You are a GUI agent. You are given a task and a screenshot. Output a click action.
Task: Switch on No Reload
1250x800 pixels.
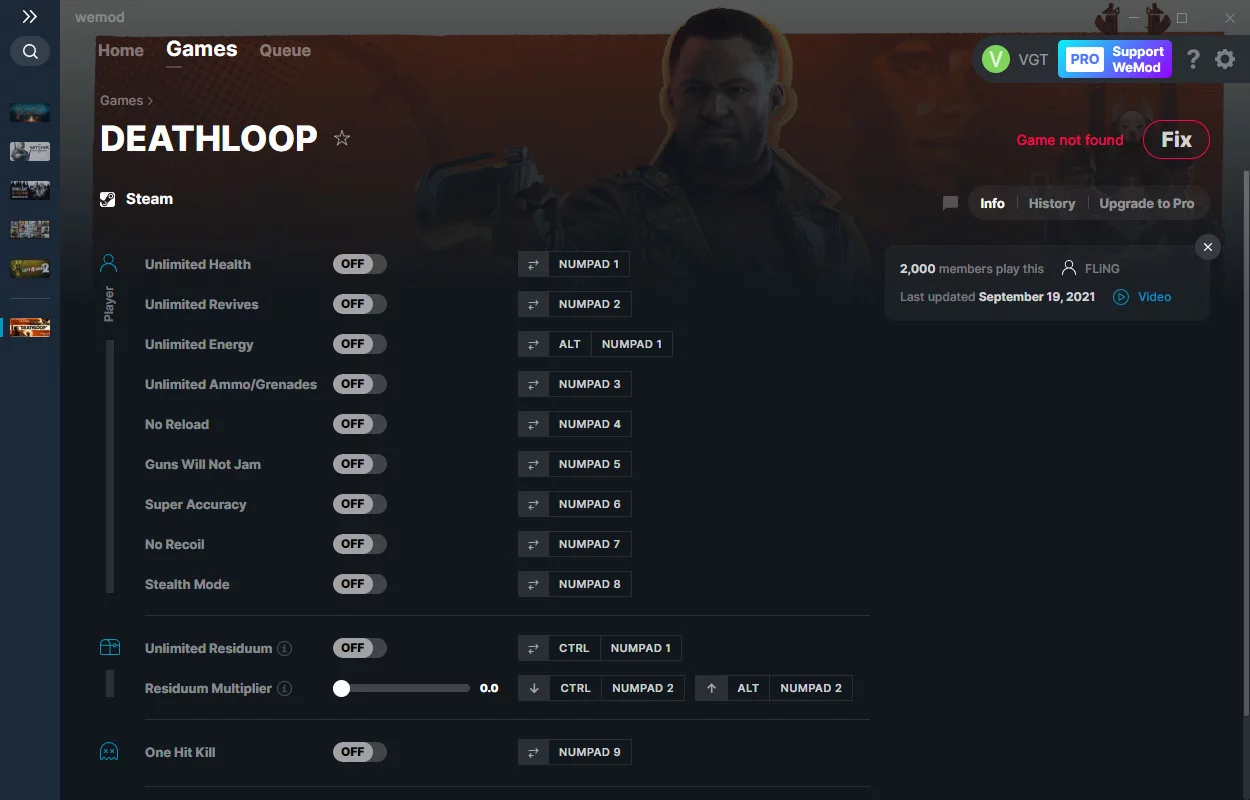[x=359, y=424]
